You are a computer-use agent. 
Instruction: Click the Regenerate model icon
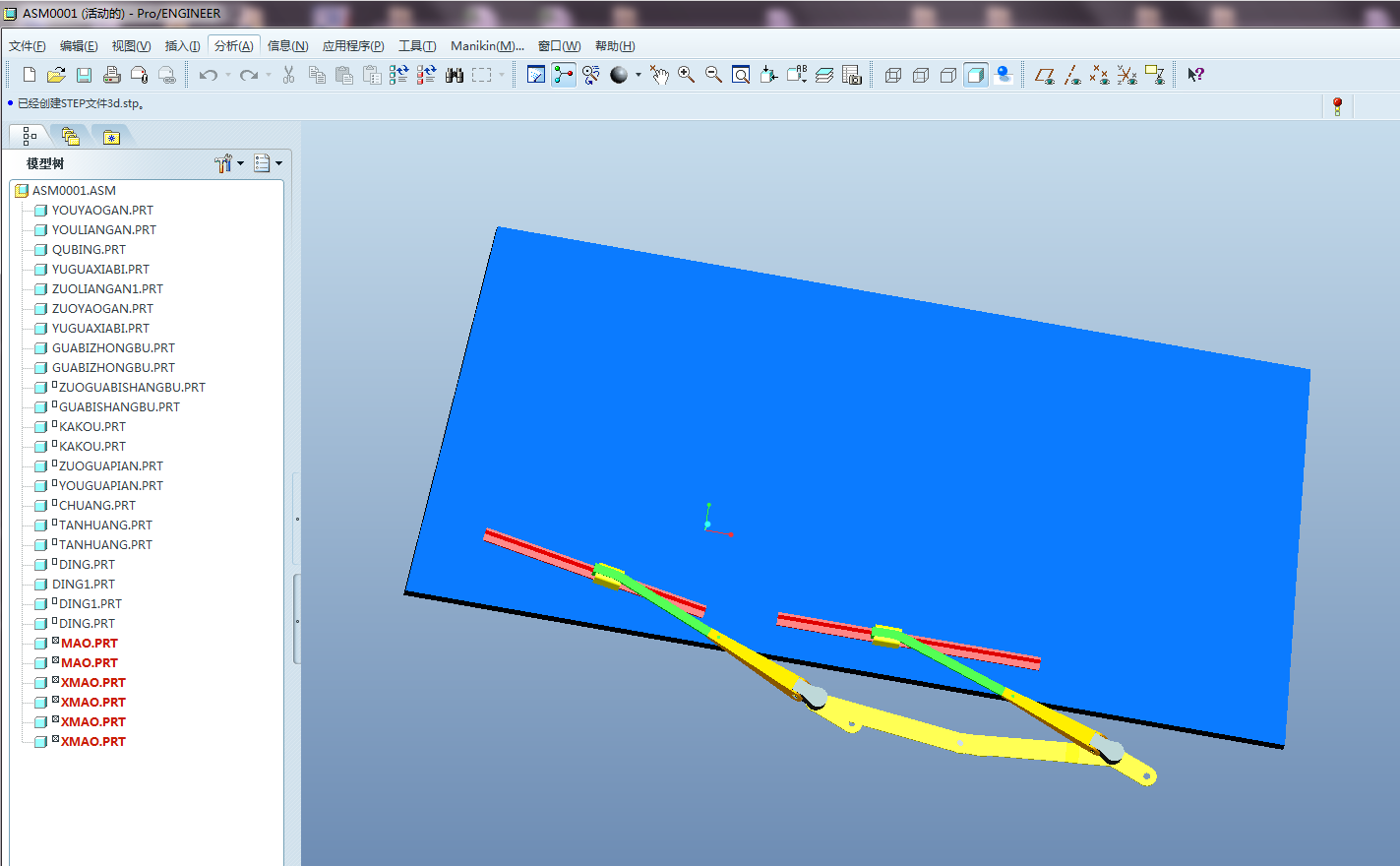(x=398, y=75)
